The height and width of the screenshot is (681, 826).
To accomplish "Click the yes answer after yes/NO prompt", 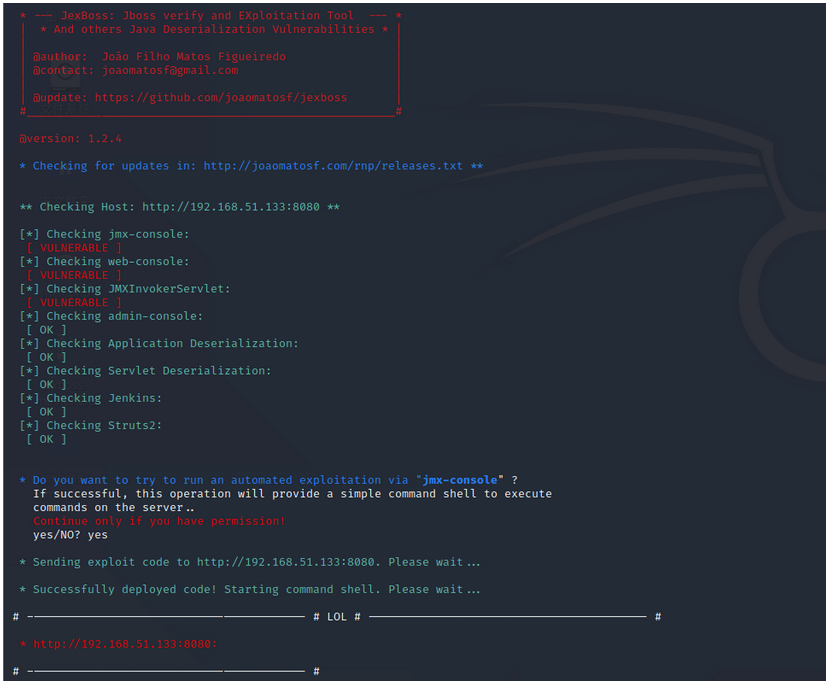I will 97,535.
